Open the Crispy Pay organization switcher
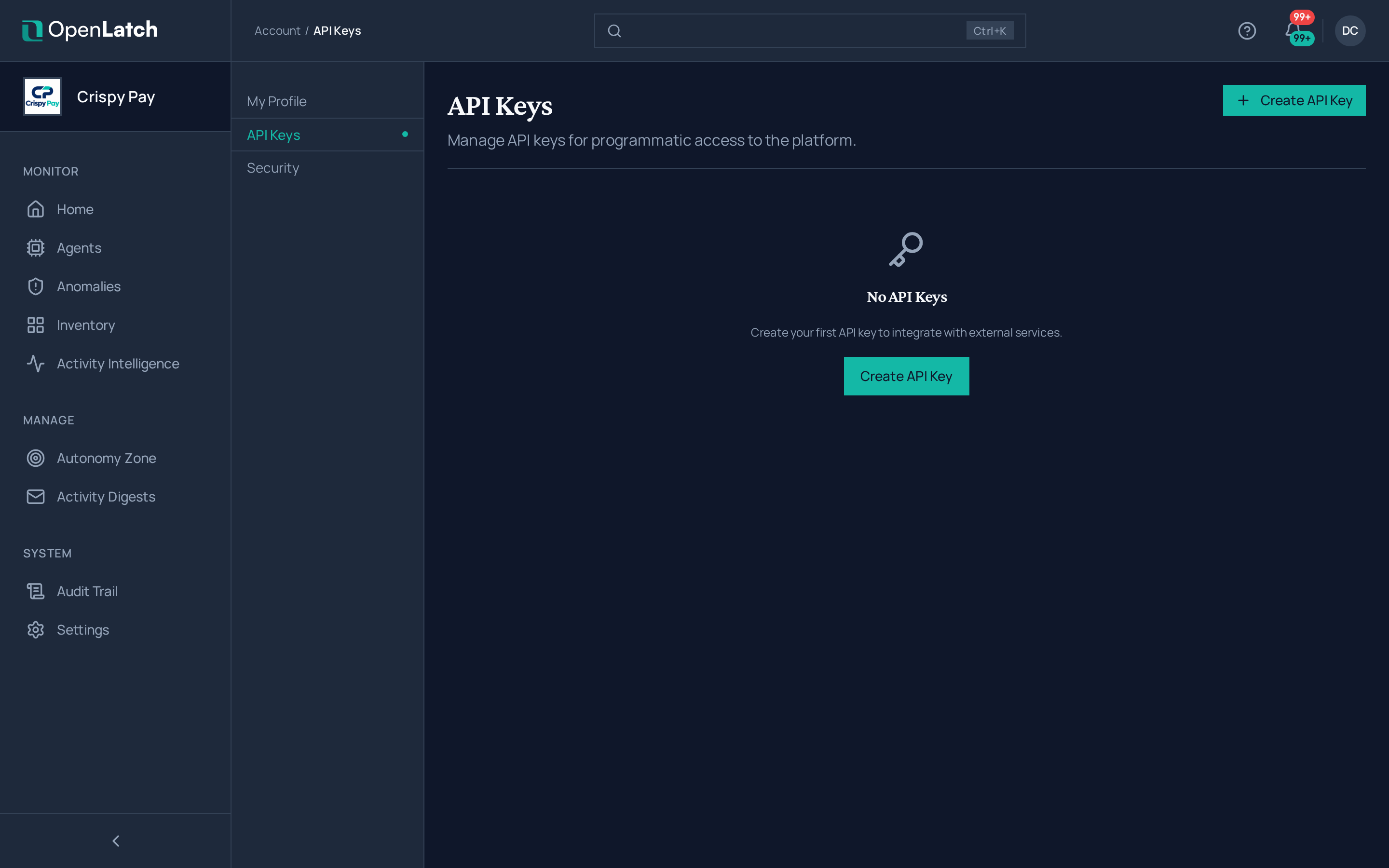The width and height of the screenshot is (1389, 868). [x=115, y=96]
